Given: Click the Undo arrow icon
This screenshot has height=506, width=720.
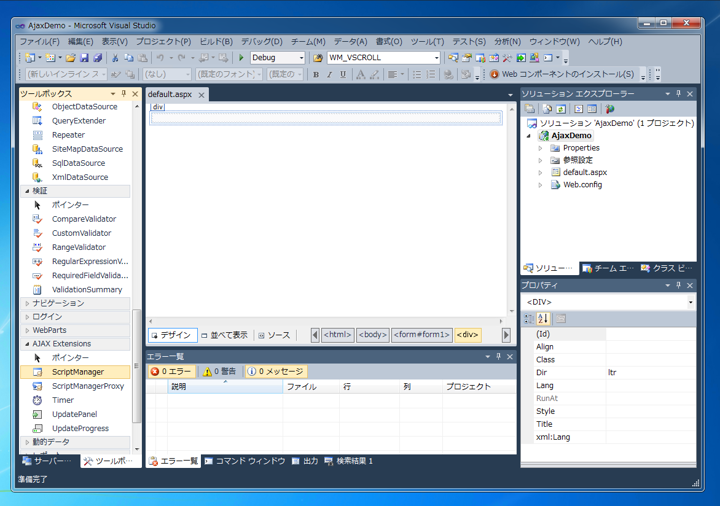Looking at the screenshot, I should tap(160, 58).
